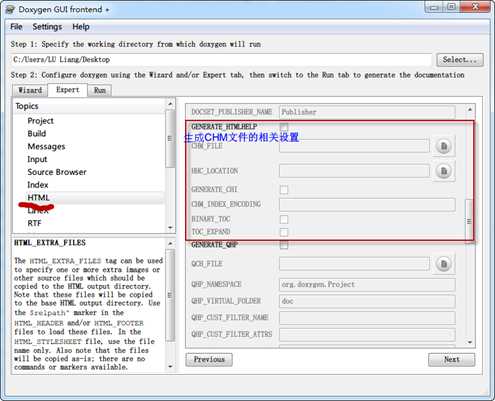Screen dimensions: 495x401
Task: Click the DOCSET_PUBLISHER_NAME input field
Action: (x=367, y=112)
